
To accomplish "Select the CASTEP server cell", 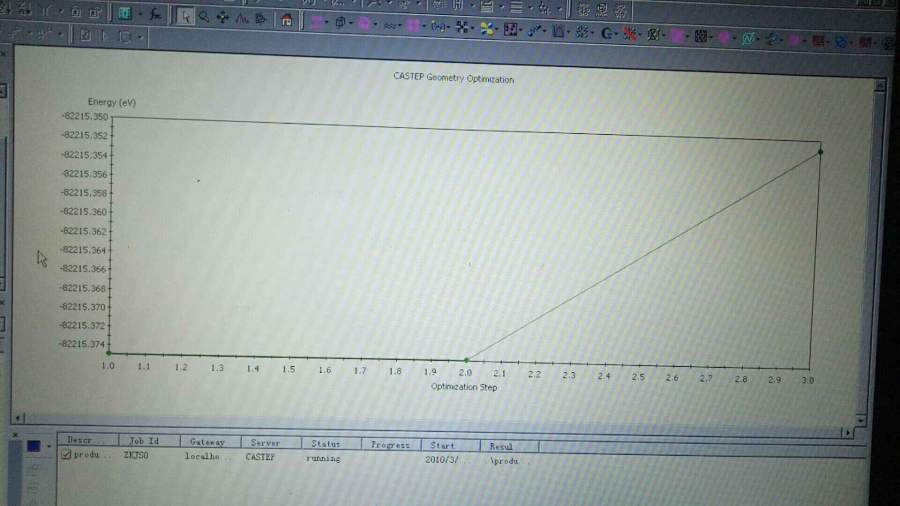I will pyautogui.click(x=260, y=457).
